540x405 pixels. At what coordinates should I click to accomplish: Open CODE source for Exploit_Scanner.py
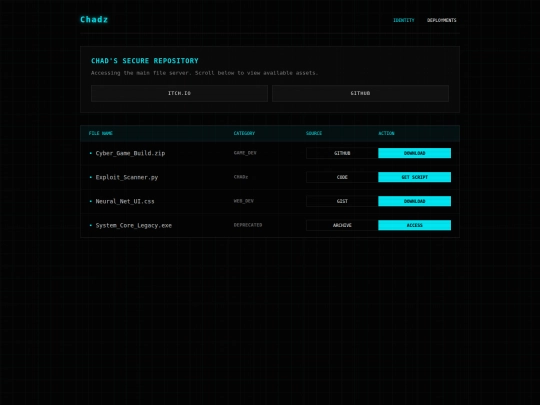coord(342,177)
